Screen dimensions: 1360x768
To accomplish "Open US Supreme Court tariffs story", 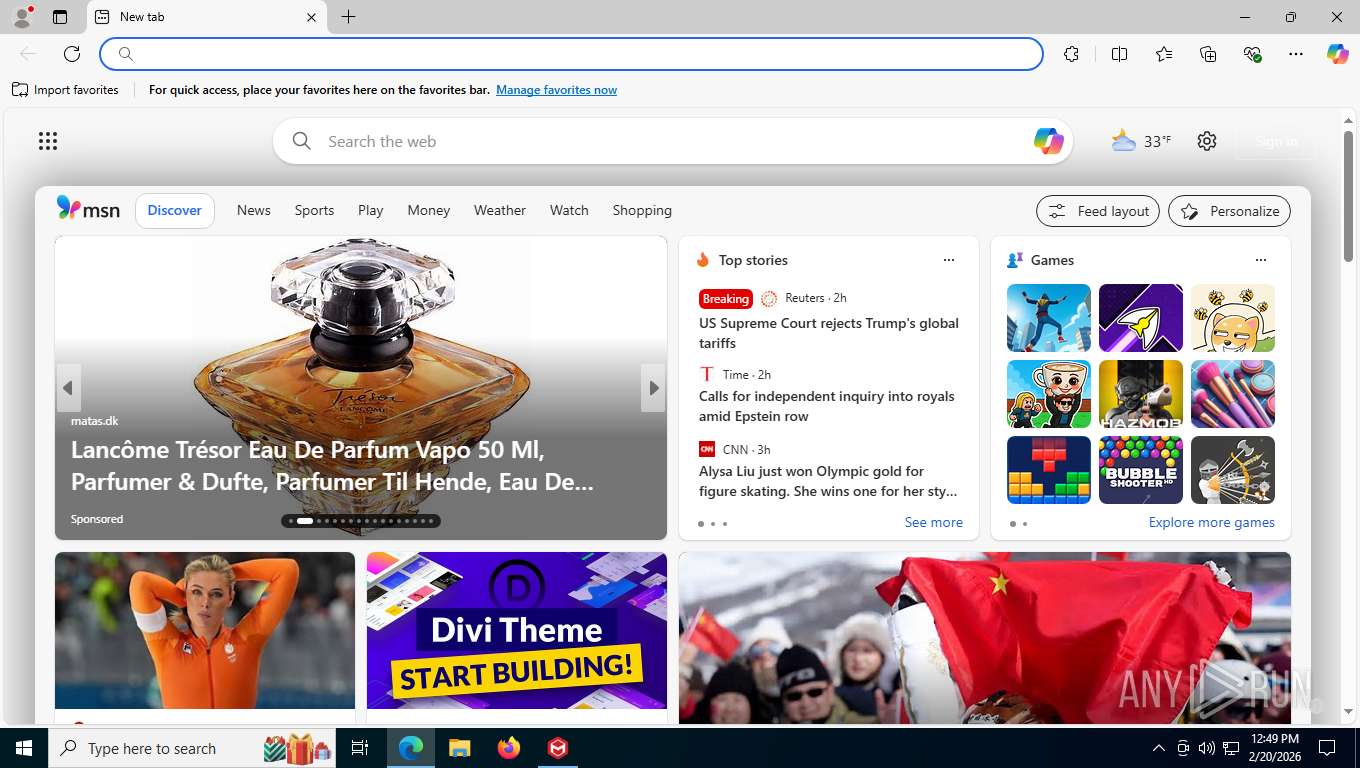I will click(829, 333).
